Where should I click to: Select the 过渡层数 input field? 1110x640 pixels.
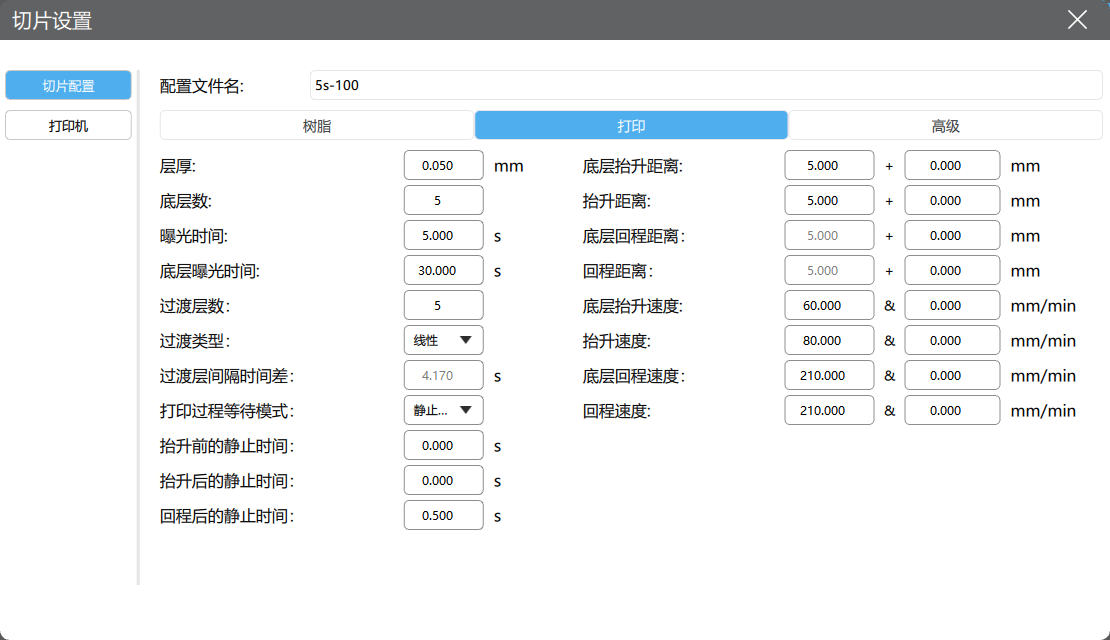443,306
